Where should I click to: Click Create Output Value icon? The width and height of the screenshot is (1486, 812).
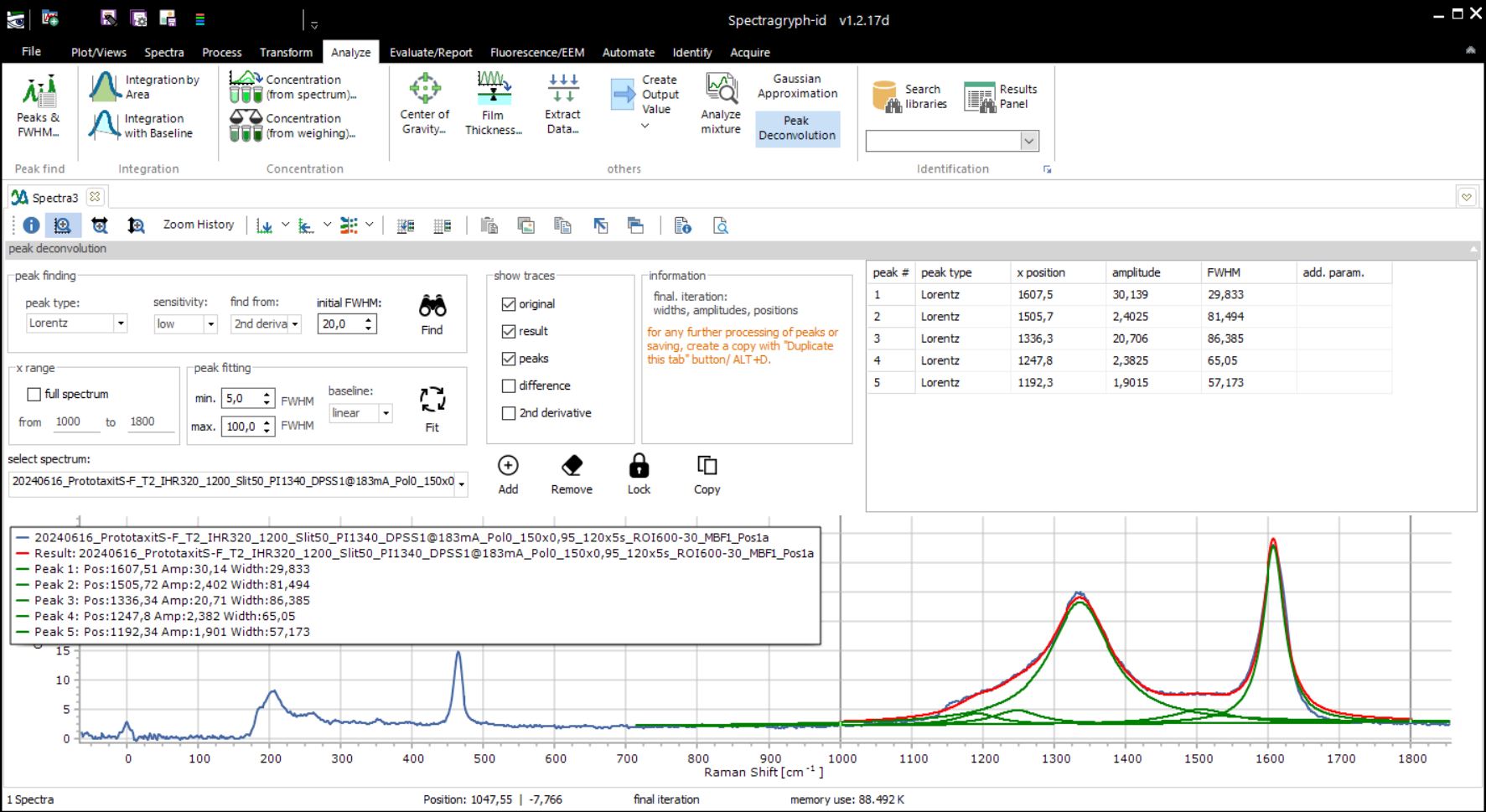(x=624, y=94)
